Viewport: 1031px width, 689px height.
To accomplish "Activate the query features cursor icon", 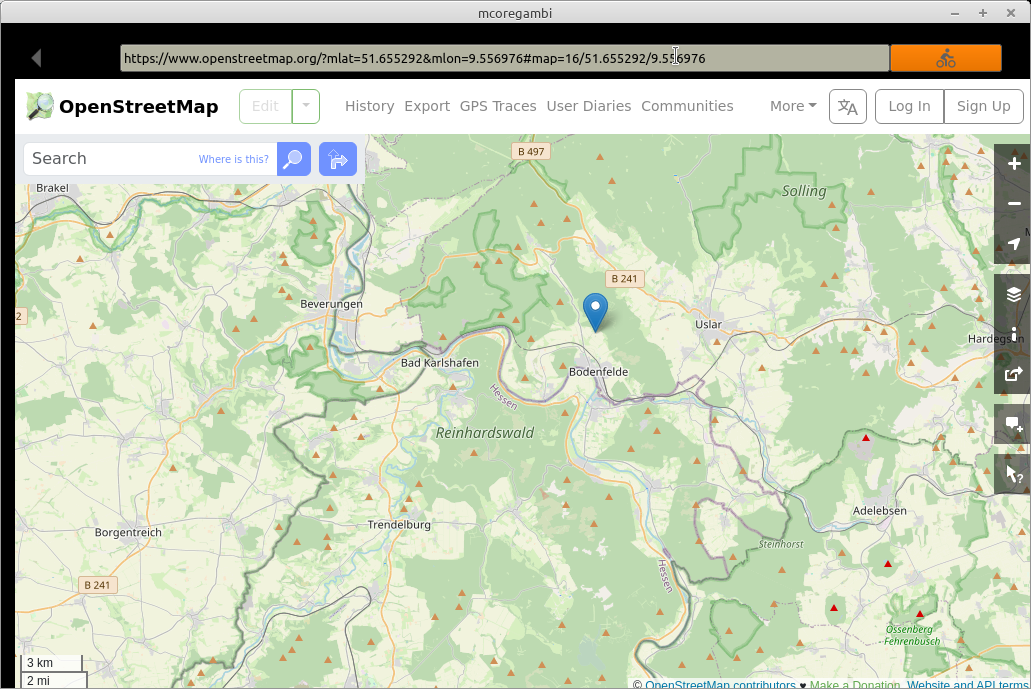I will tap(1013, 474).
